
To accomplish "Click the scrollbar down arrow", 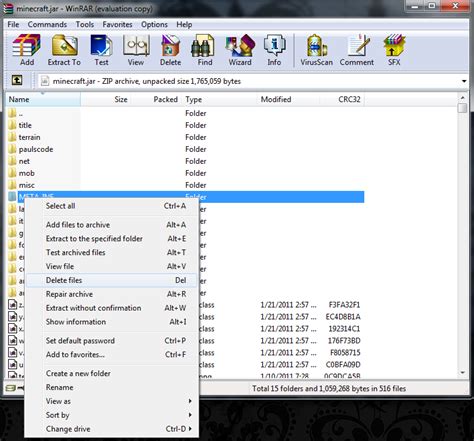I will (x=462, y=373).
